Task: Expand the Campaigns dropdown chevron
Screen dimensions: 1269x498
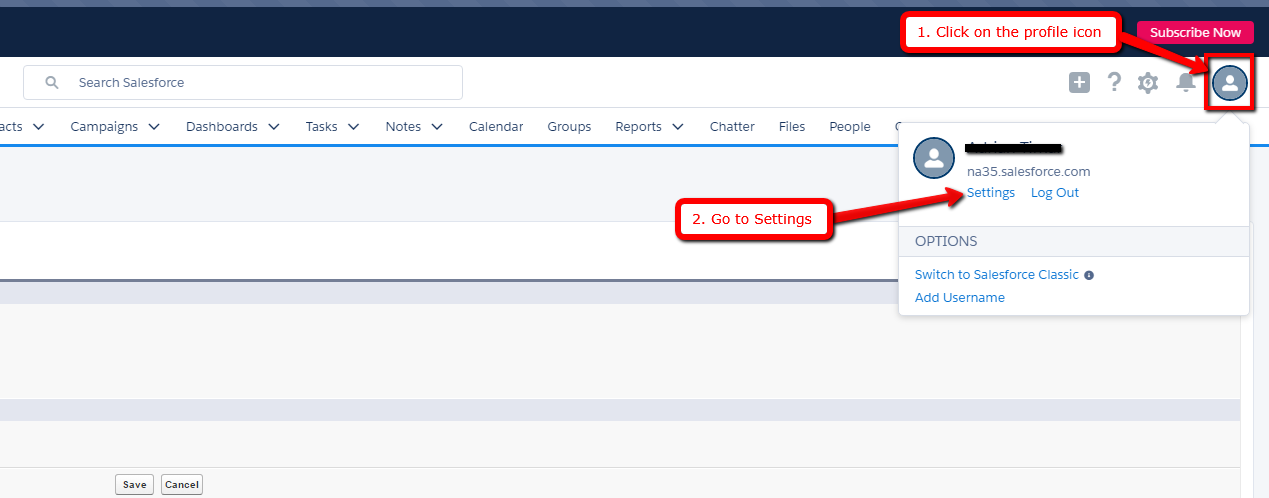Action: tap(154, 127)
